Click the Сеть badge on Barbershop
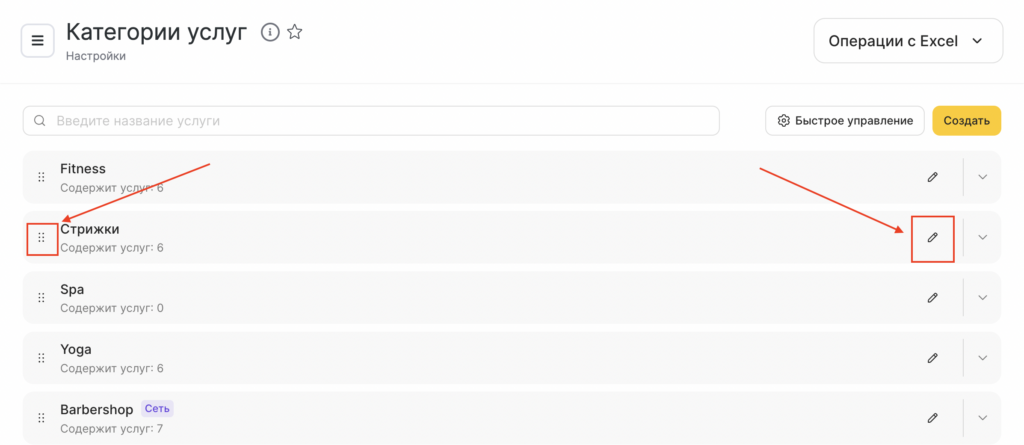This screenshot has height=445, width=1024. pos(157,408)
